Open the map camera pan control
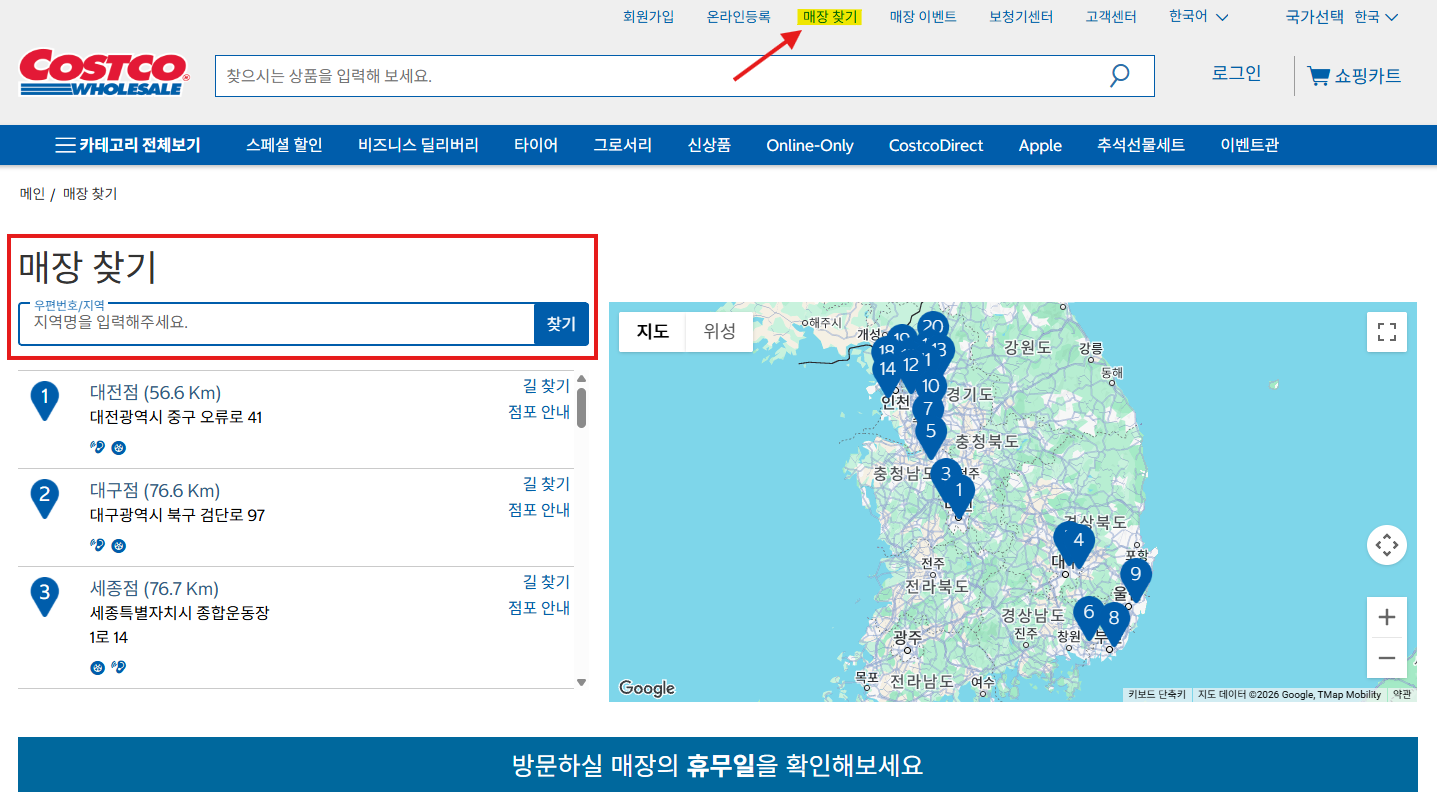This screenshot has height=805, width=1437. [1387, 545]
